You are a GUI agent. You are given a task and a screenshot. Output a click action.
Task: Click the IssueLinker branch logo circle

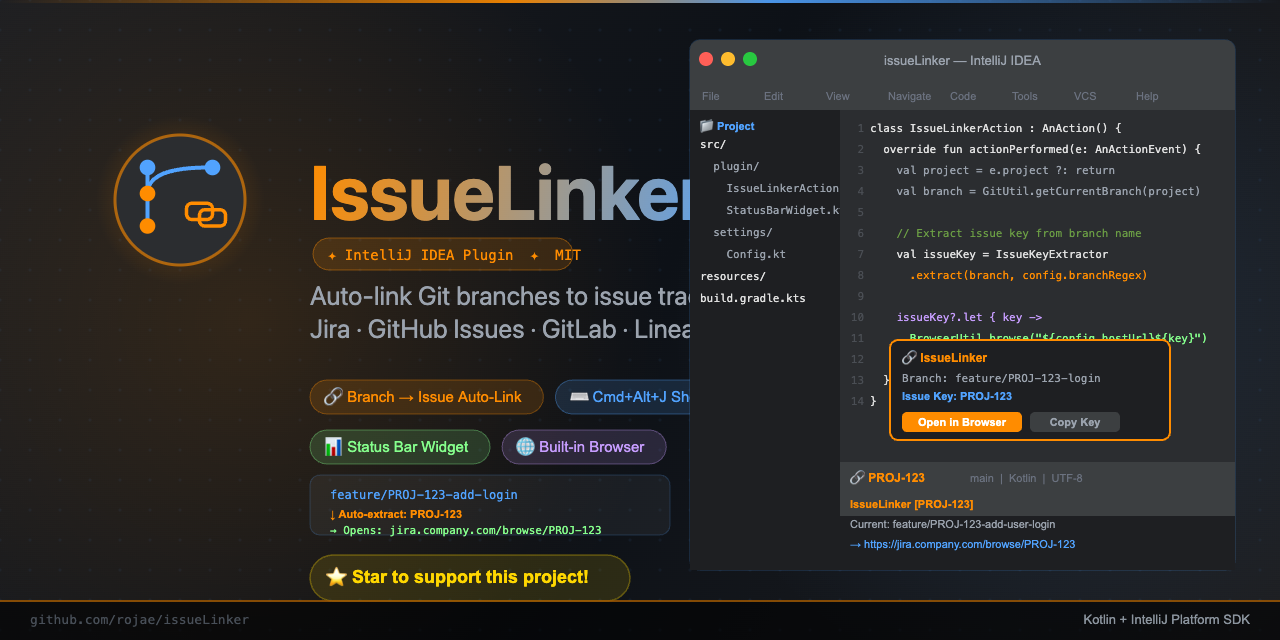[x=180, y=200]
